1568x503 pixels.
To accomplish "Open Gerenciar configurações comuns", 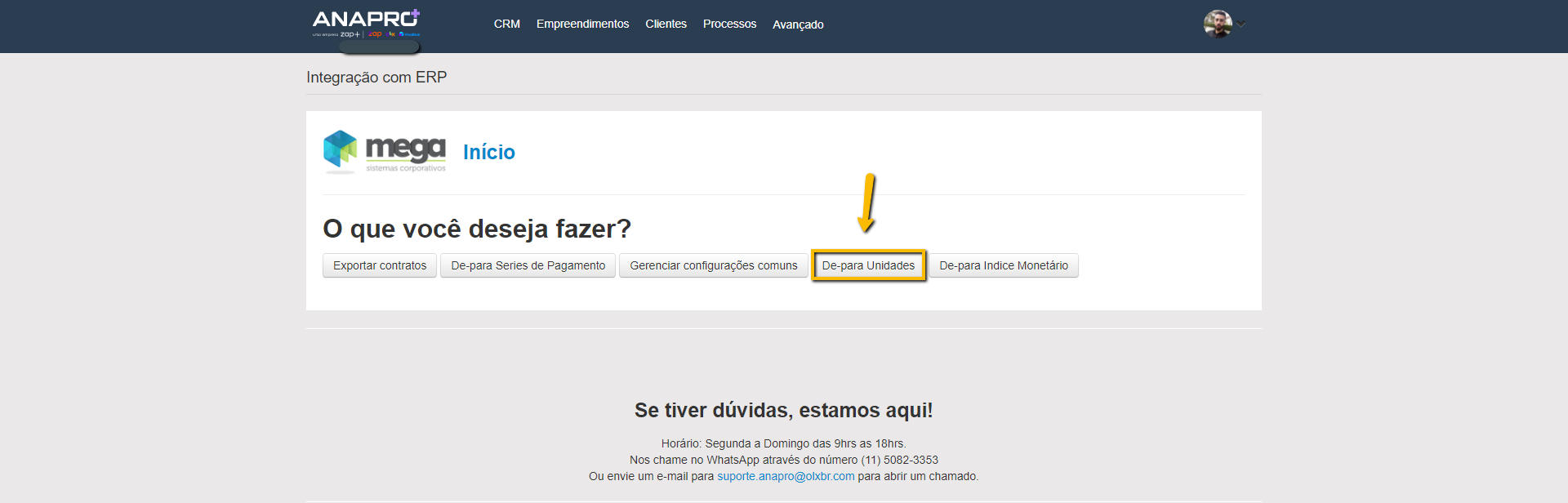I will click(713, 265).
